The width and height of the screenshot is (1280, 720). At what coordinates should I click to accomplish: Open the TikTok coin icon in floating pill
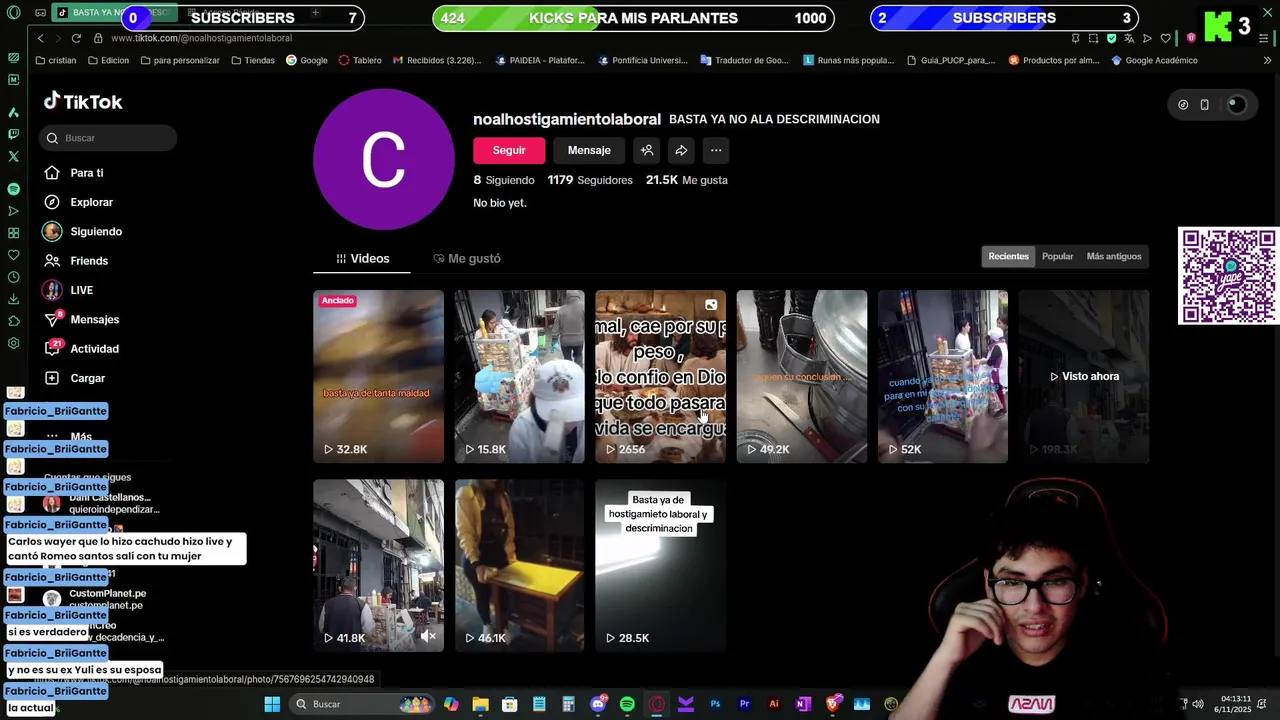[x=1183, y=105]
